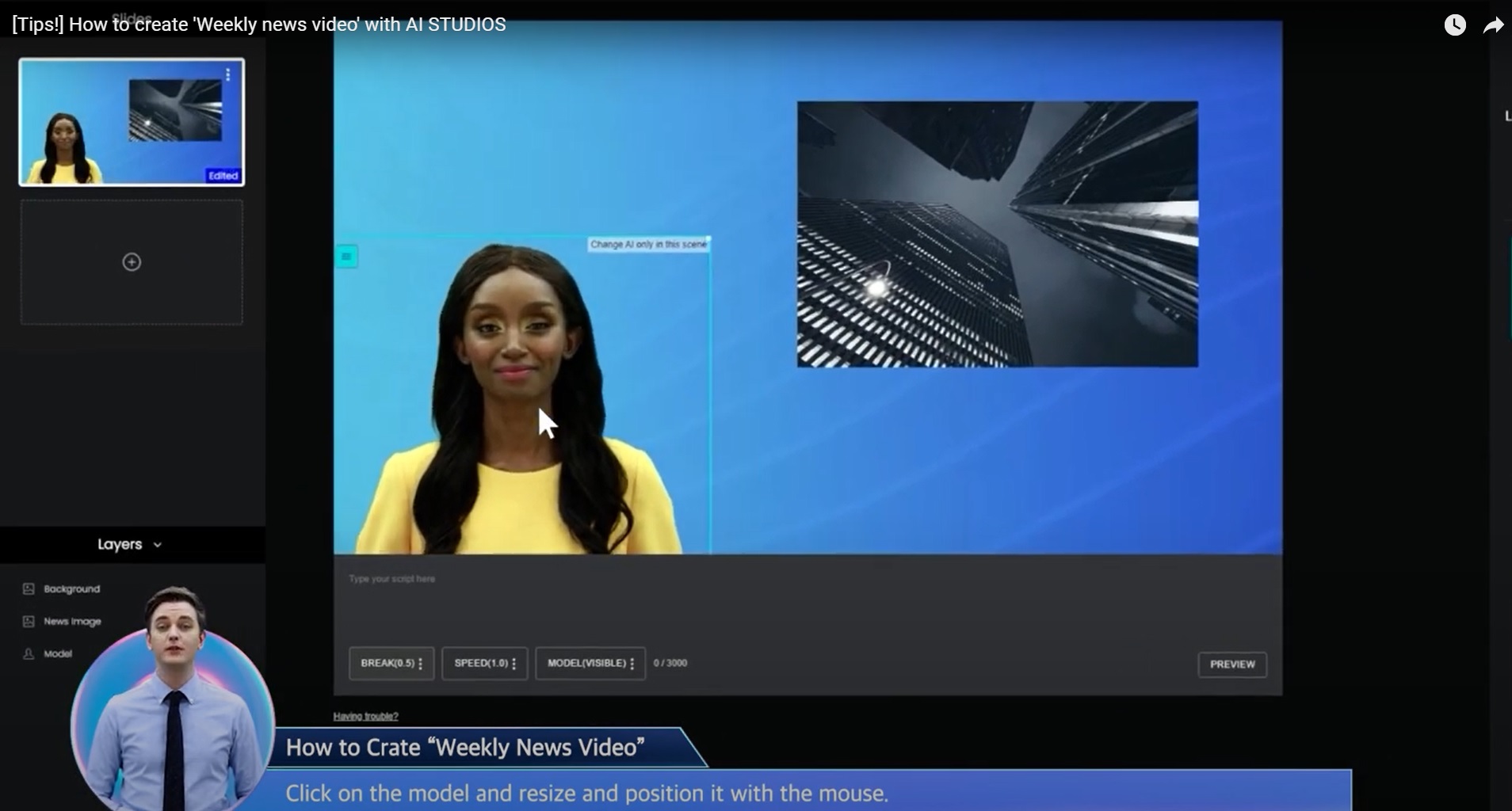
Task: Open the BREAK(0.5) dropdown
Action: tap(391, 663)
